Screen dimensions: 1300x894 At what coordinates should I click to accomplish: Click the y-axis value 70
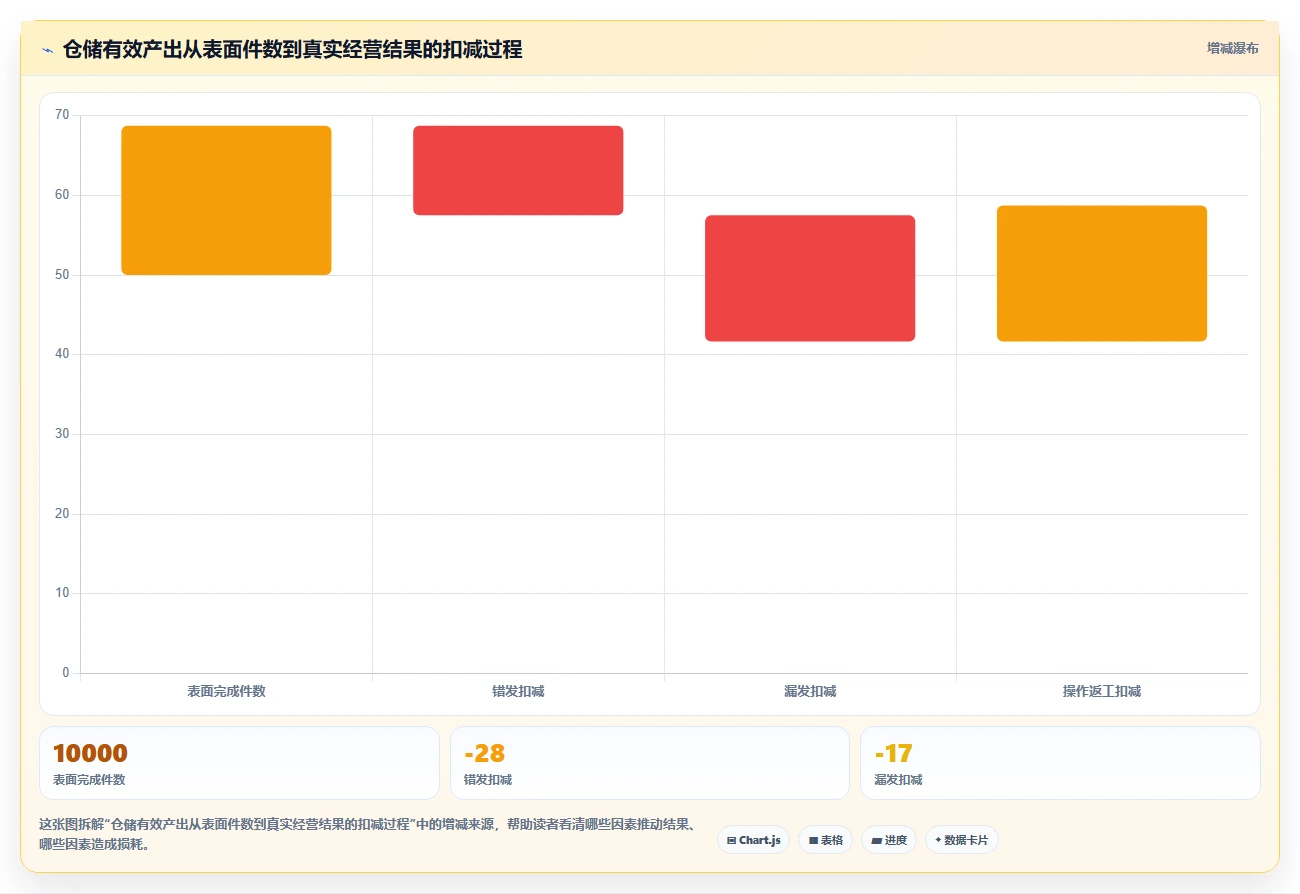[62, 115]
